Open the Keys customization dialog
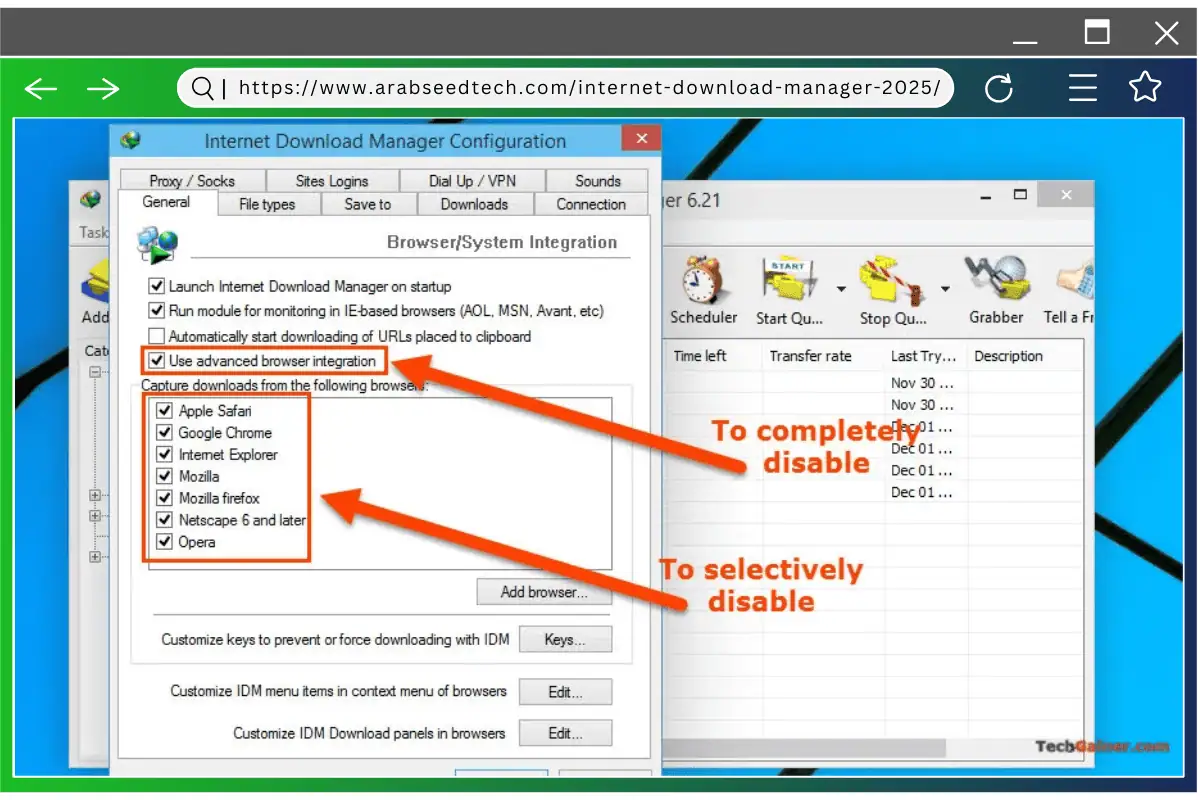 (565, 639)
